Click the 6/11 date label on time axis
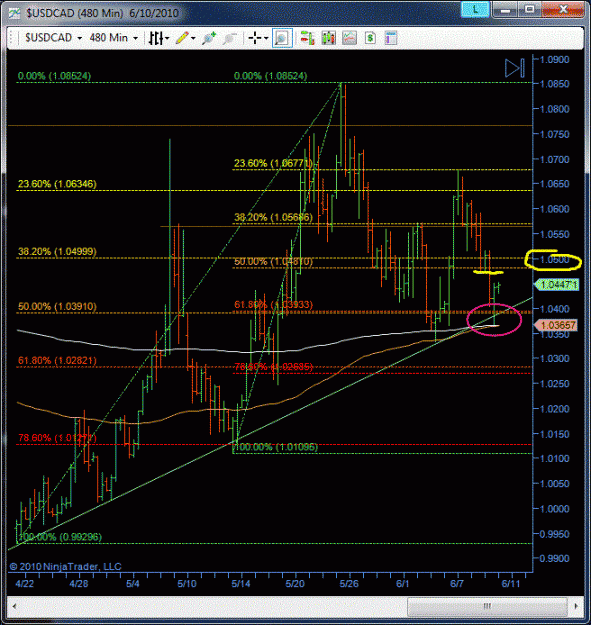This screenshot has width=591, height=625. 510,584
